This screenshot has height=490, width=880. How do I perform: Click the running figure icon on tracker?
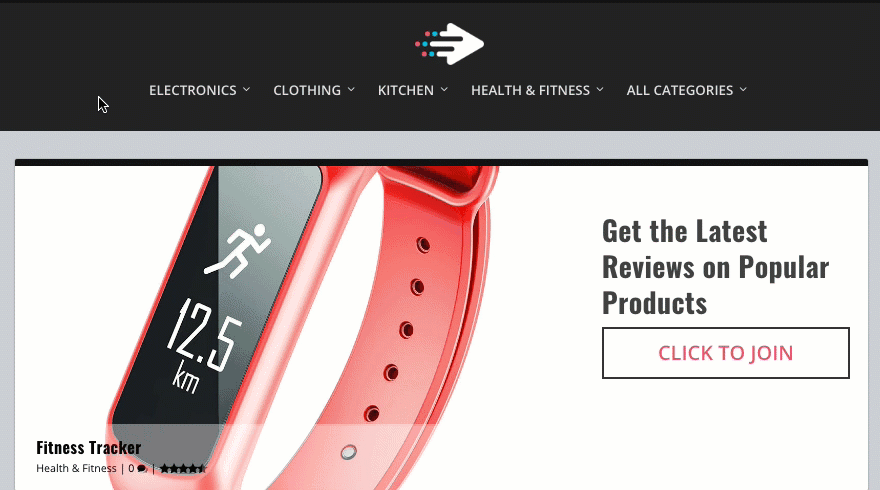coord(237,251)
